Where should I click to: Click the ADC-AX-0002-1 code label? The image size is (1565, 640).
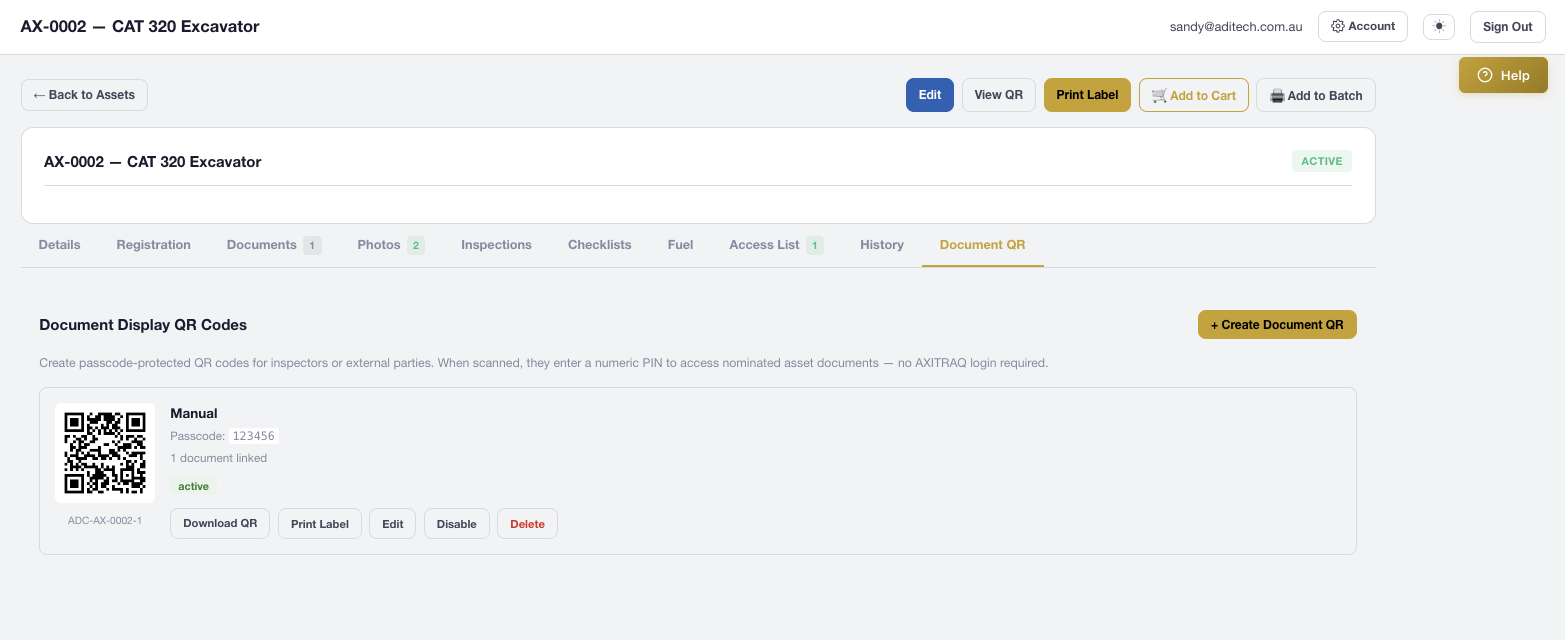105,520
